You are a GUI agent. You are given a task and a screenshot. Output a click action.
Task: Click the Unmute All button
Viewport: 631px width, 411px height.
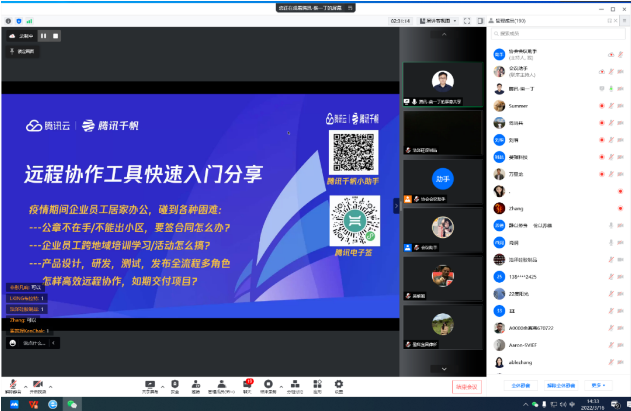[561, 386]
